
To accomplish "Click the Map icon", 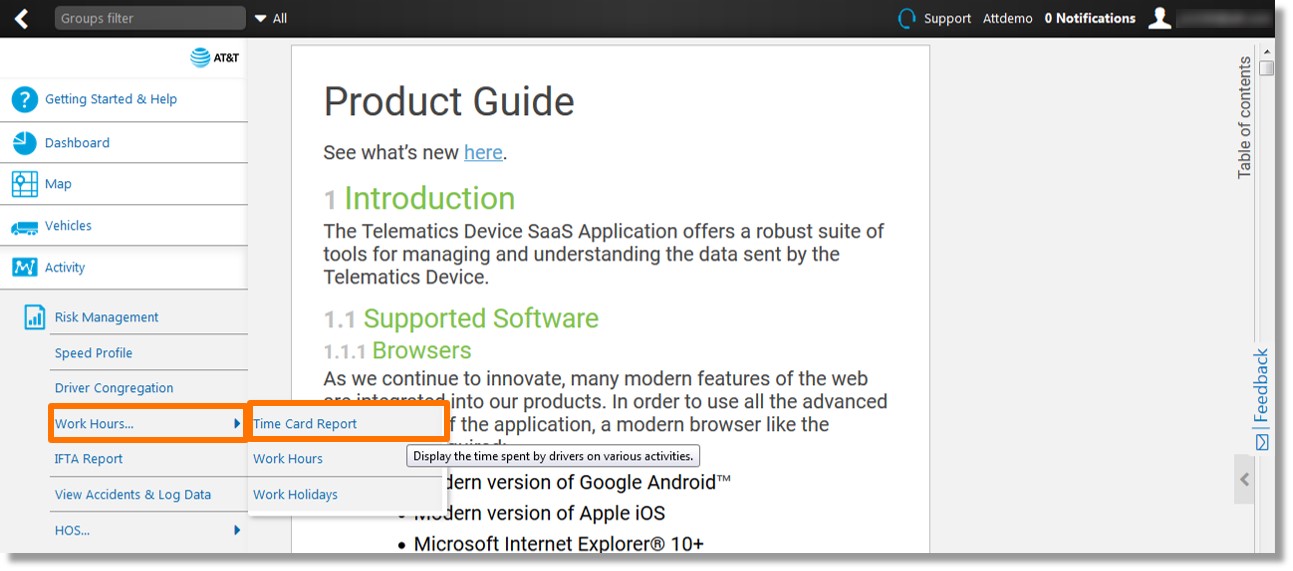I will tap(24, 184).
